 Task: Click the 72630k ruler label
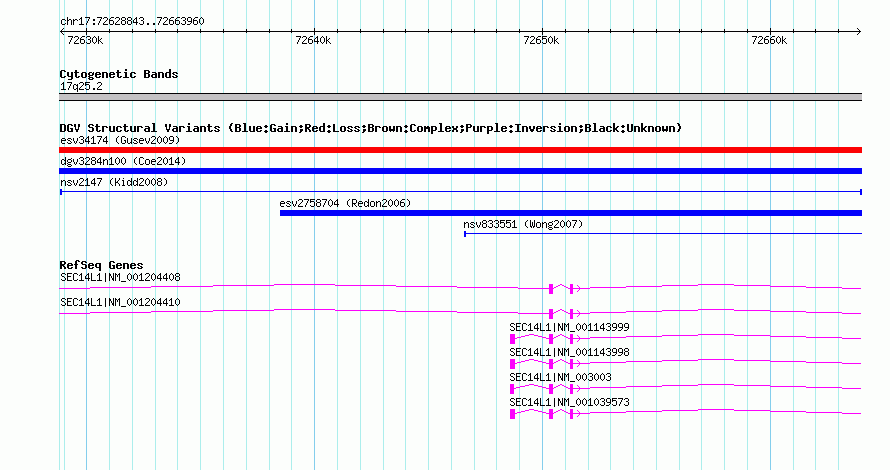[85, 40]
